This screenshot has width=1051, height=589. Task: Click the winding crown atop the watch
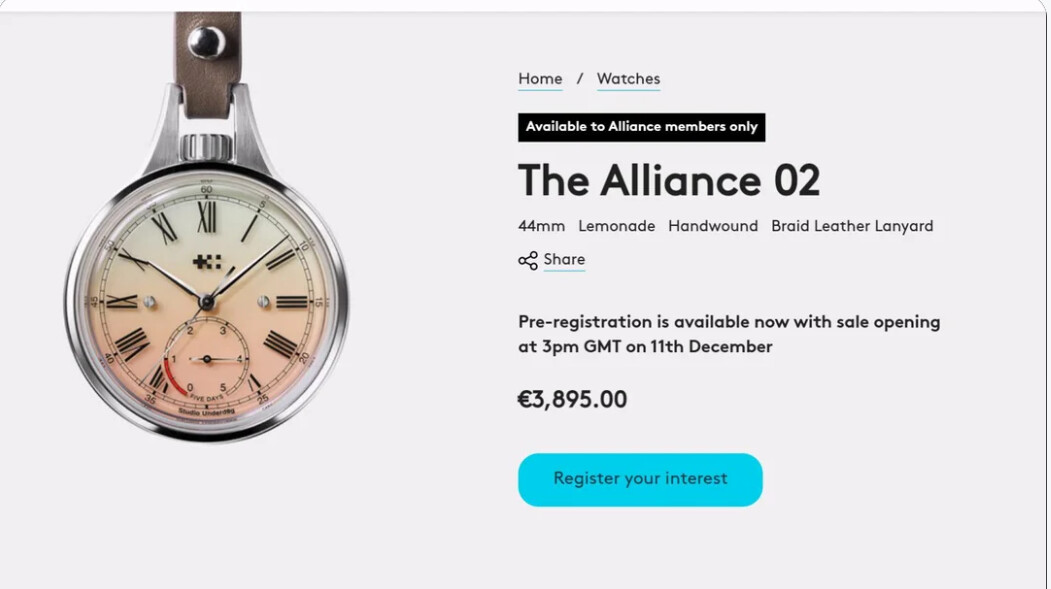tap(207, 146)
